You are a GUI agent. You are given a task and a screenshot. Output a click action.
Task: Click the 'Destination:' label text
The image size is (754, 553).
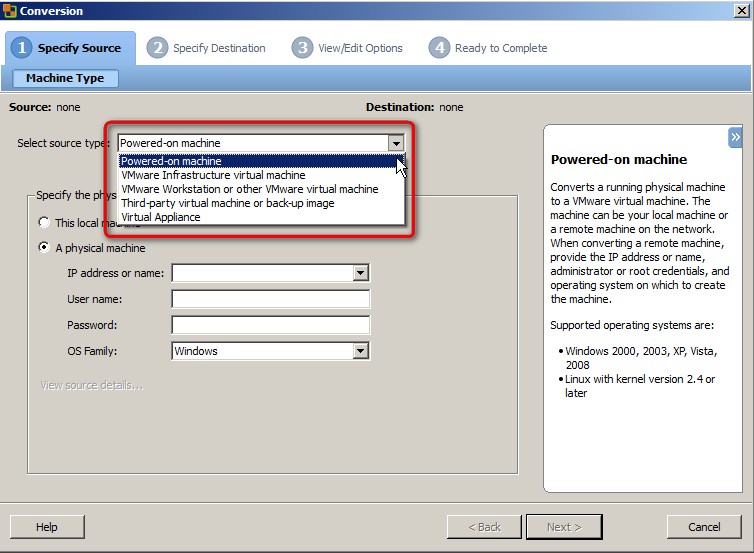pos(400,107)
